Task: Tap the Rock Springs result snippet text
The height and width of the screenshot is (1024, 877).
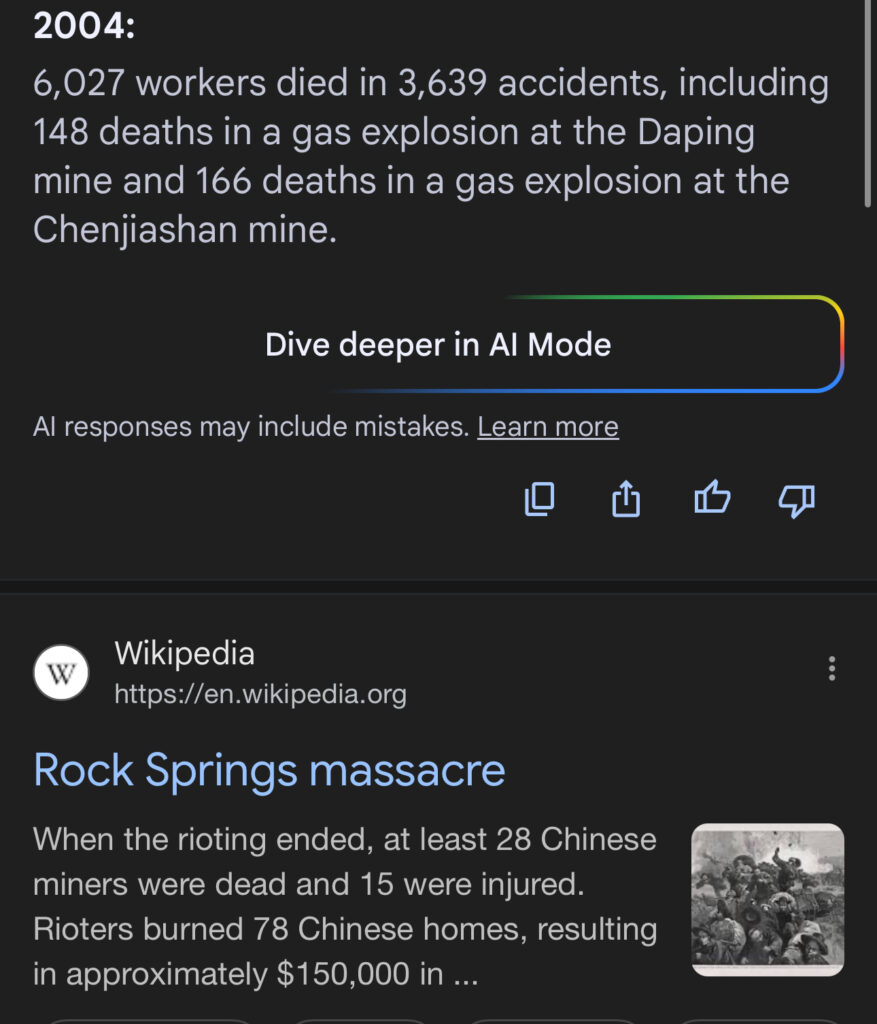Action: tap(345, 907)
